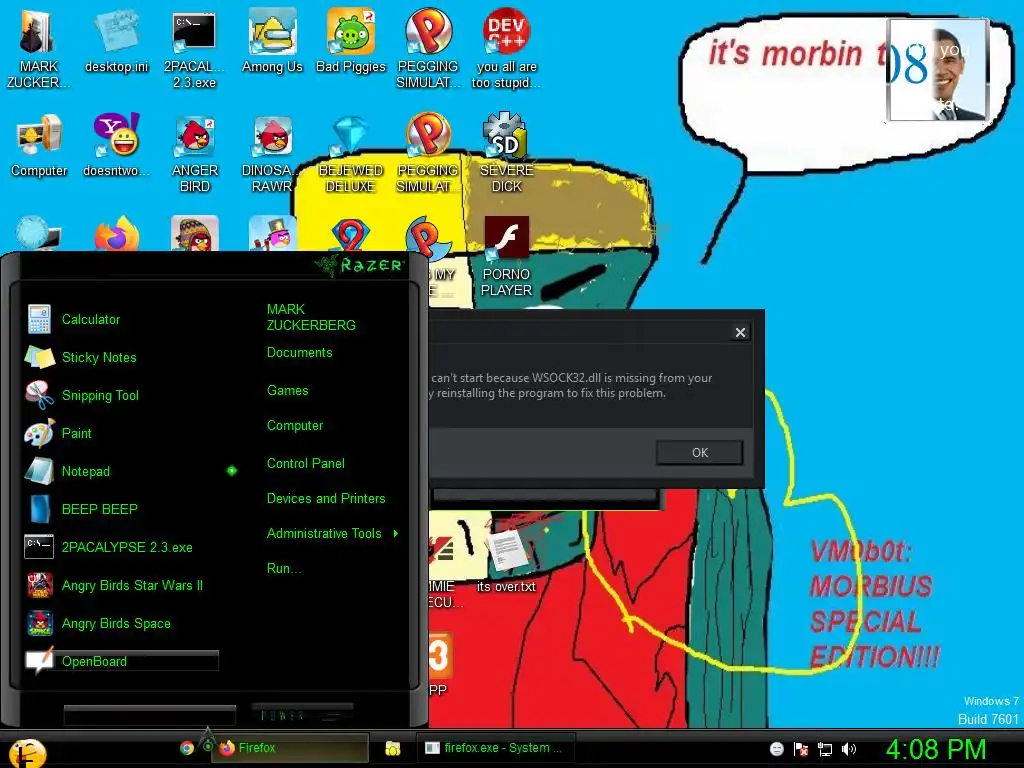The height and width of the screenshot is (768, 1024).
Task: Launch Angry Birds Space
Action: [x=116, y=623]
